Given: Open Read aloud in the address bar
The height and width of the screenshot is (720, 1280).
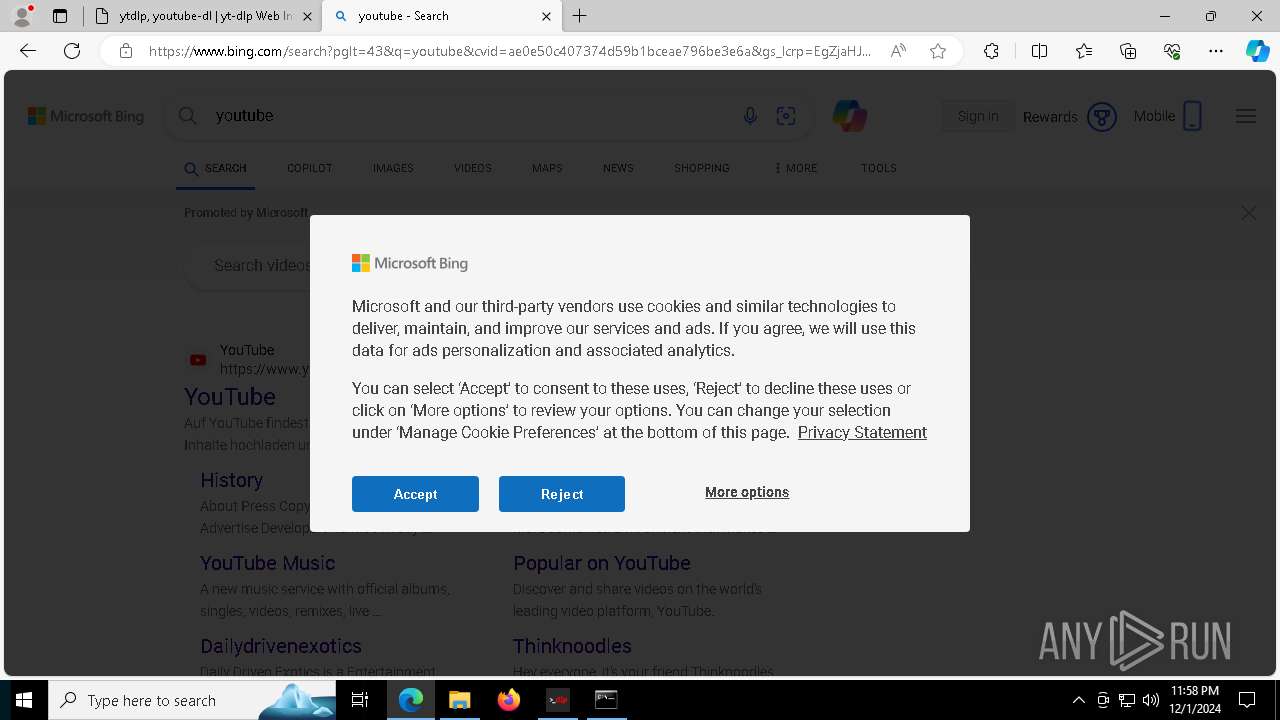Looking at the screenshot, I should tap(898, 51).
